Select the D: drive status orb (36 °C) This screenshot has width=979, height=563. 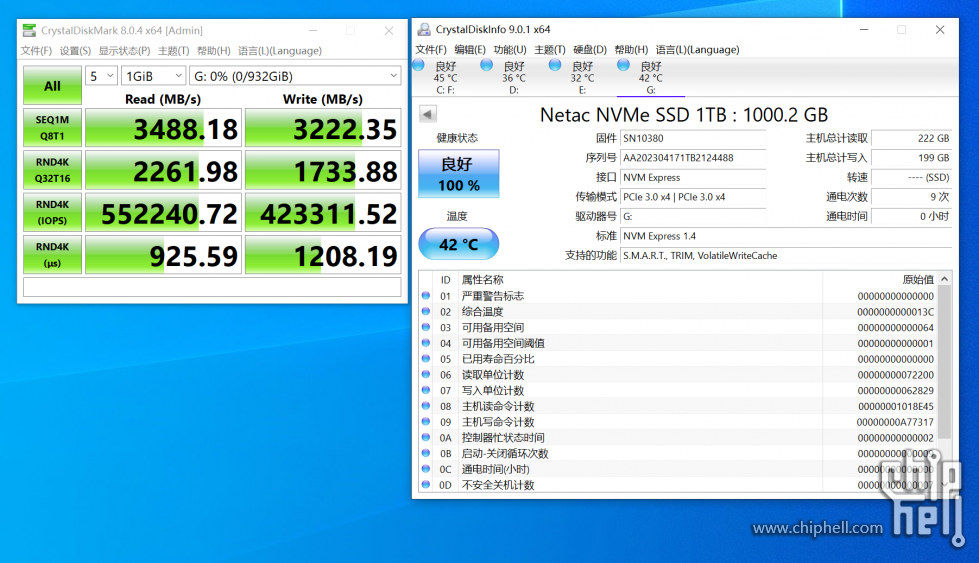click(486, 65)
